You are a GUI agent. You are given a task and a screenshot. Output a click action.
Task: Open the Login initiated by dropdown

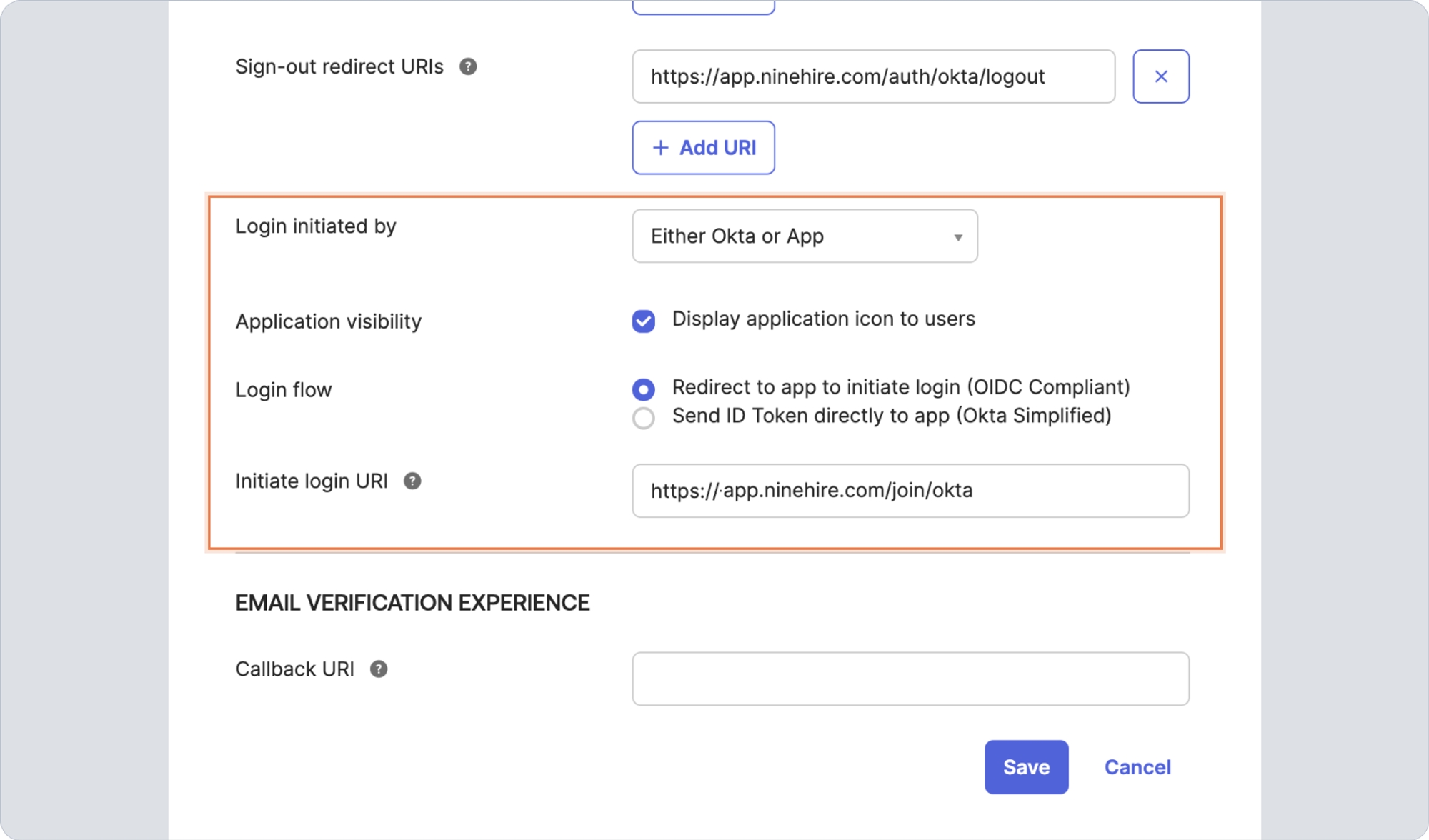805,236
